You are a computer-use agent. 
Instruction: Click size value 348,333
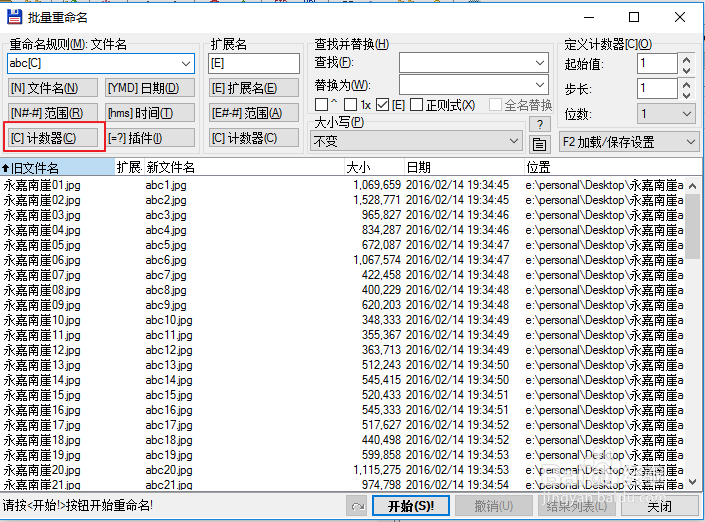pos(381,320)
